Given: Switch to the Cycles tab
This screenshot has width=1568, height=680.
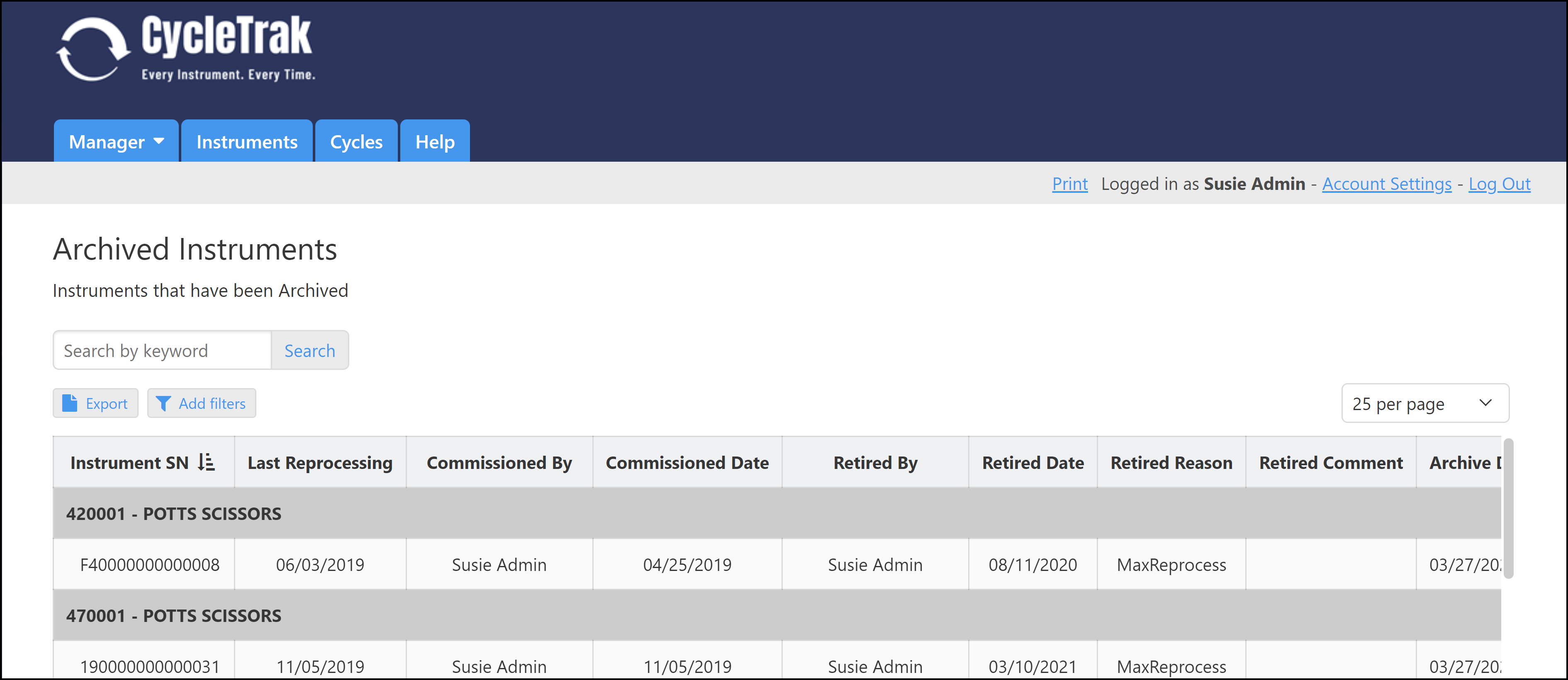Looking at the screenshot, I should pyautogui.click(x=356, y=142).
